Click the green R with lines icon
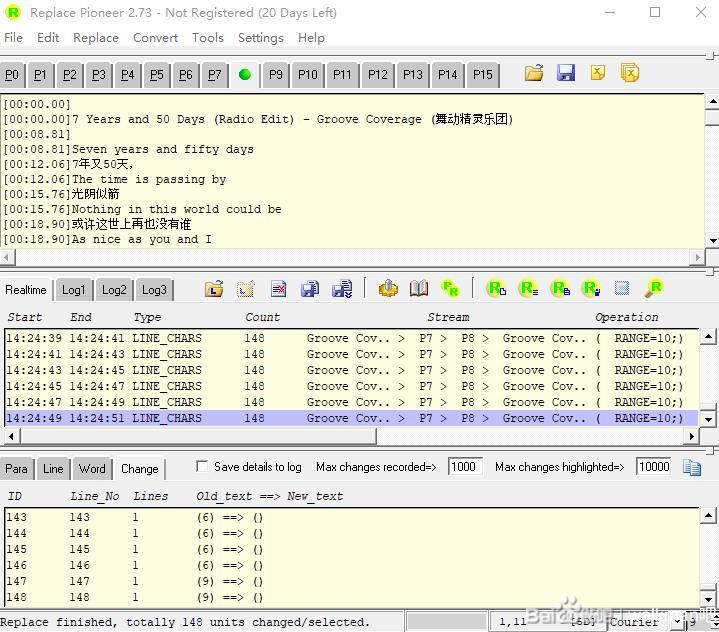 click(528, 288)
